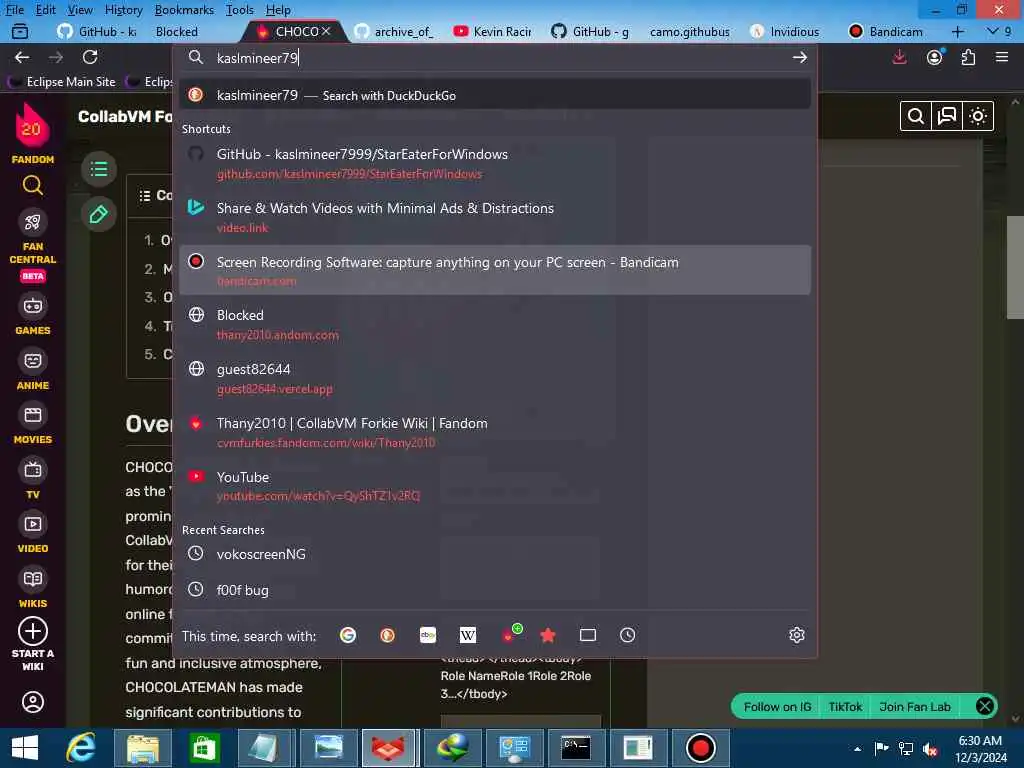The height and width of the screenshot is (768, 1024).
Task: Open Anime in Fandom sidebar
Action: pyautogui.click(x=33, y=370)
